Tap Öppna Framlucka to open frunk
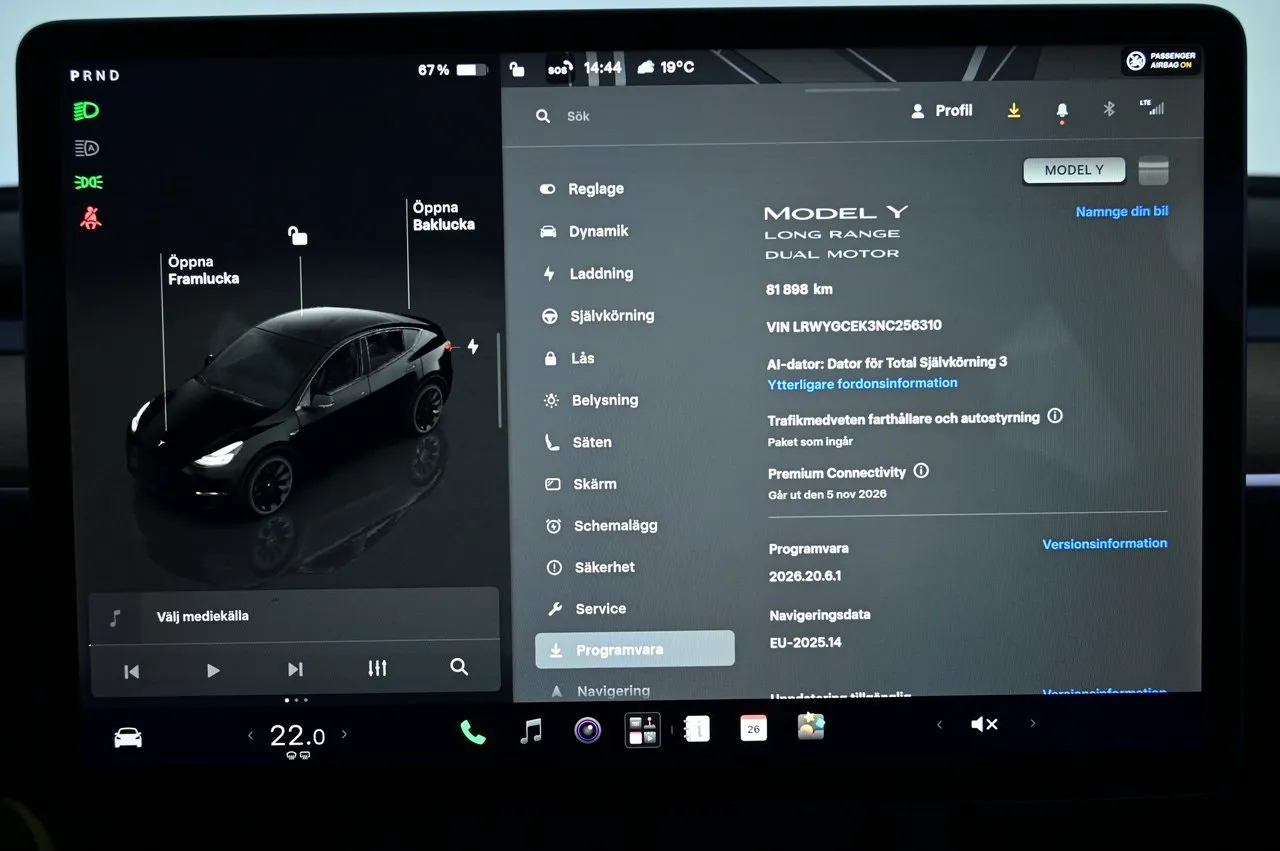This screenshot has width=1280, height=851. tap(204, 270)
